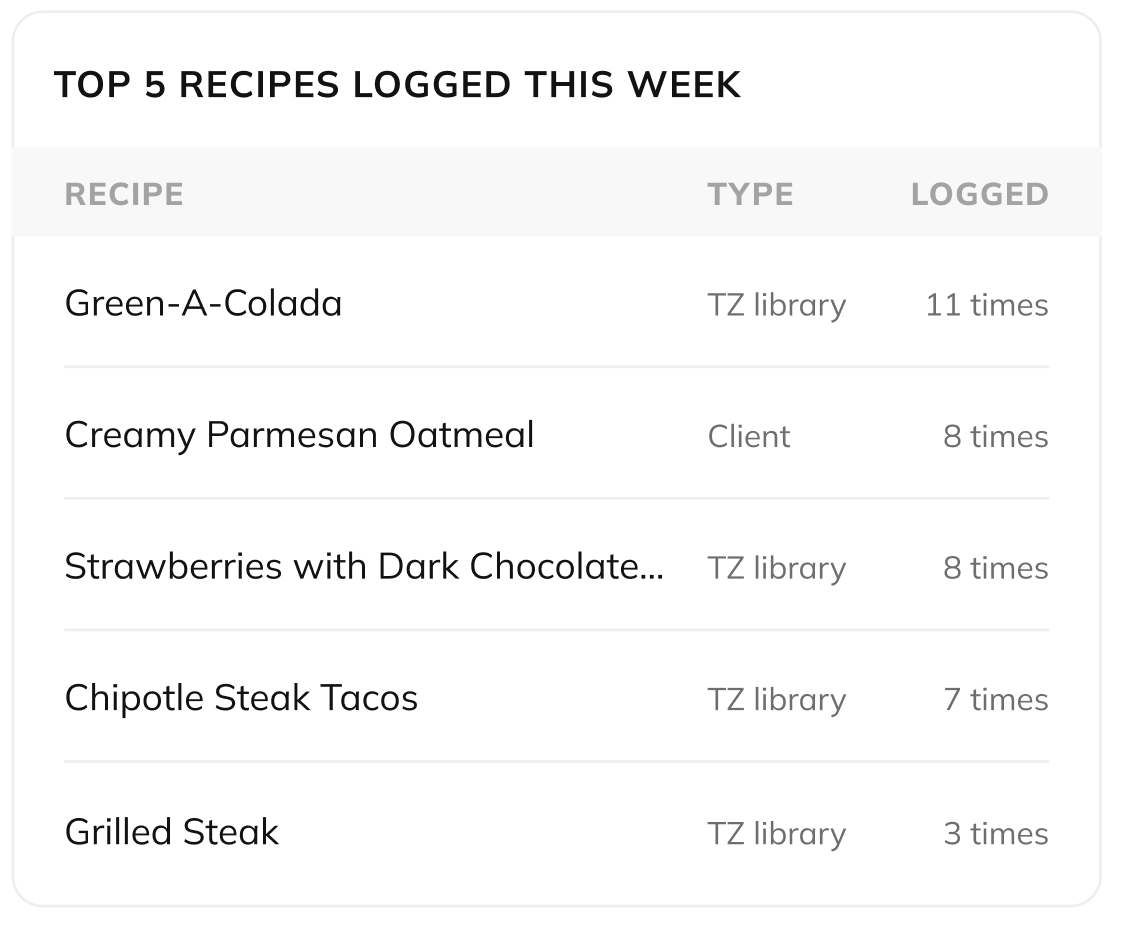This screenshot has height=928, width=1130.
Task: Select the RECIPE column header
Action: (124, 195)
